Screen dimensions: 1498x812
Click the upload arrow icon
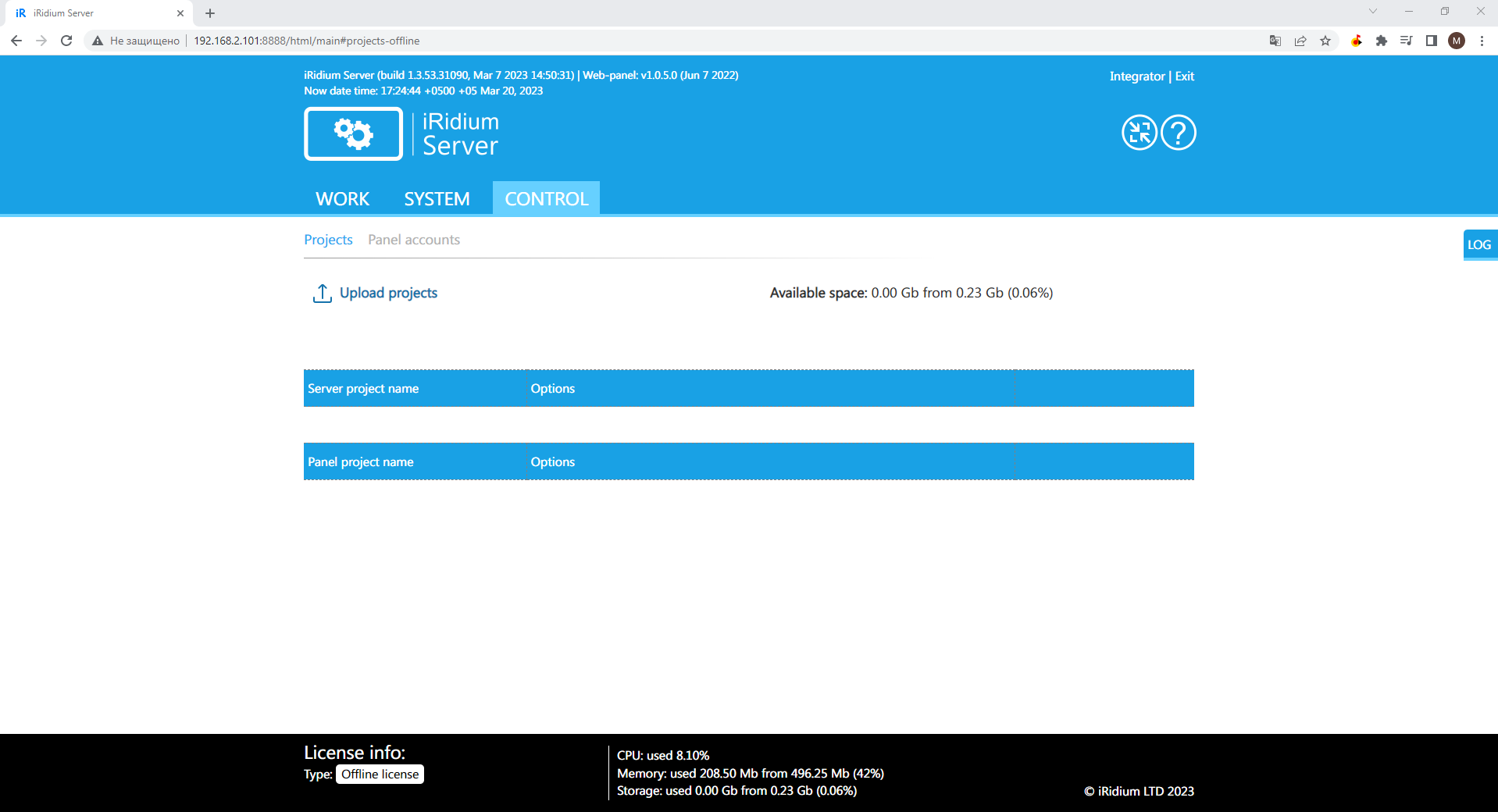click(x=322, y=294)
